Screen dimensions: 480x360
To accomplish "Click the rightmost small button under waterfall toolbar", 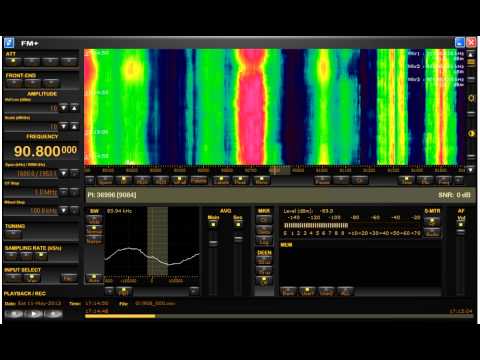I will pos(459,180).
